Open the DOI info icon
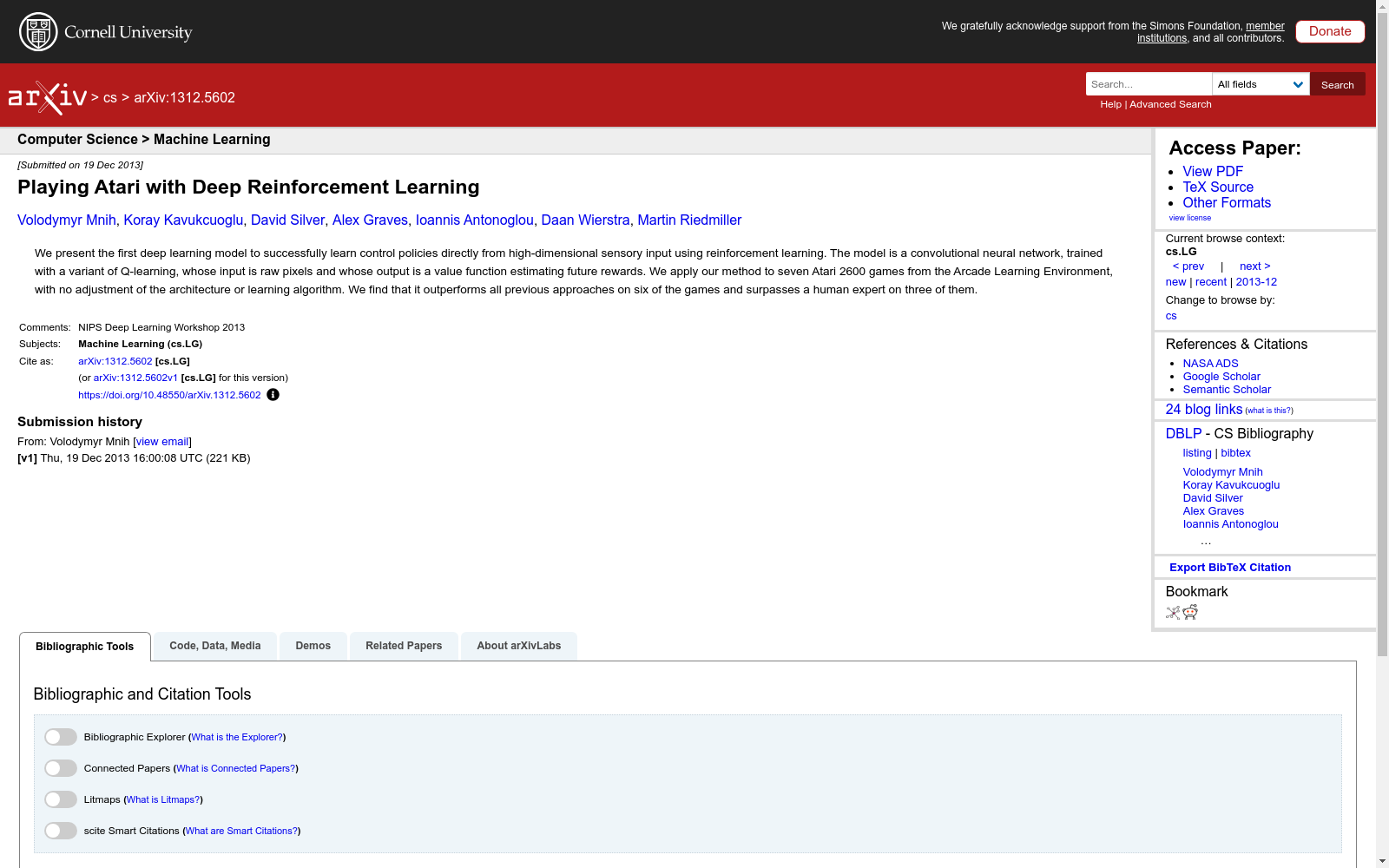 (x=273, y=395)
